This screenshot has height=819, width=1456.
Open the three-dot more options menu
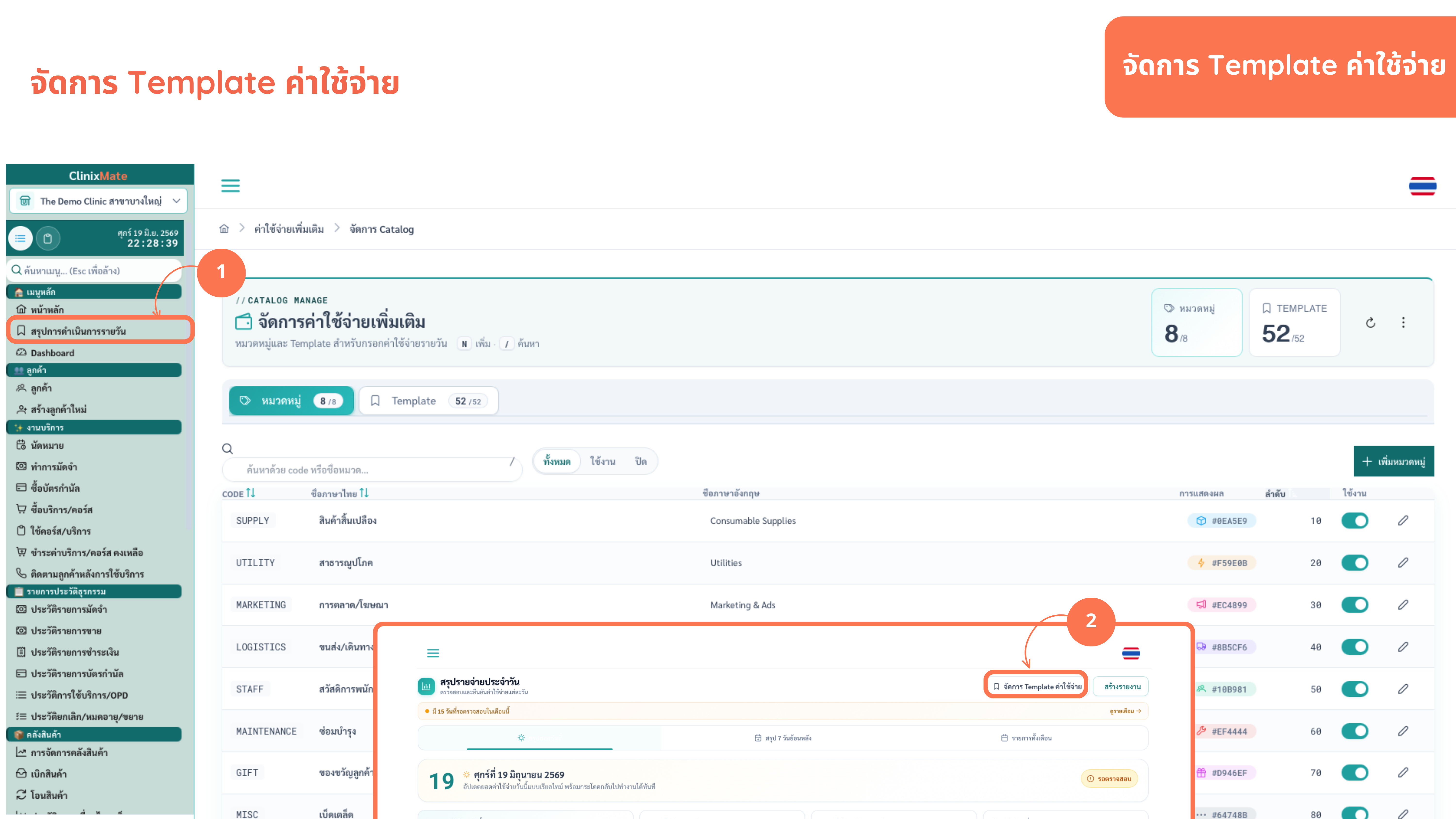[x=1403, y=323]
